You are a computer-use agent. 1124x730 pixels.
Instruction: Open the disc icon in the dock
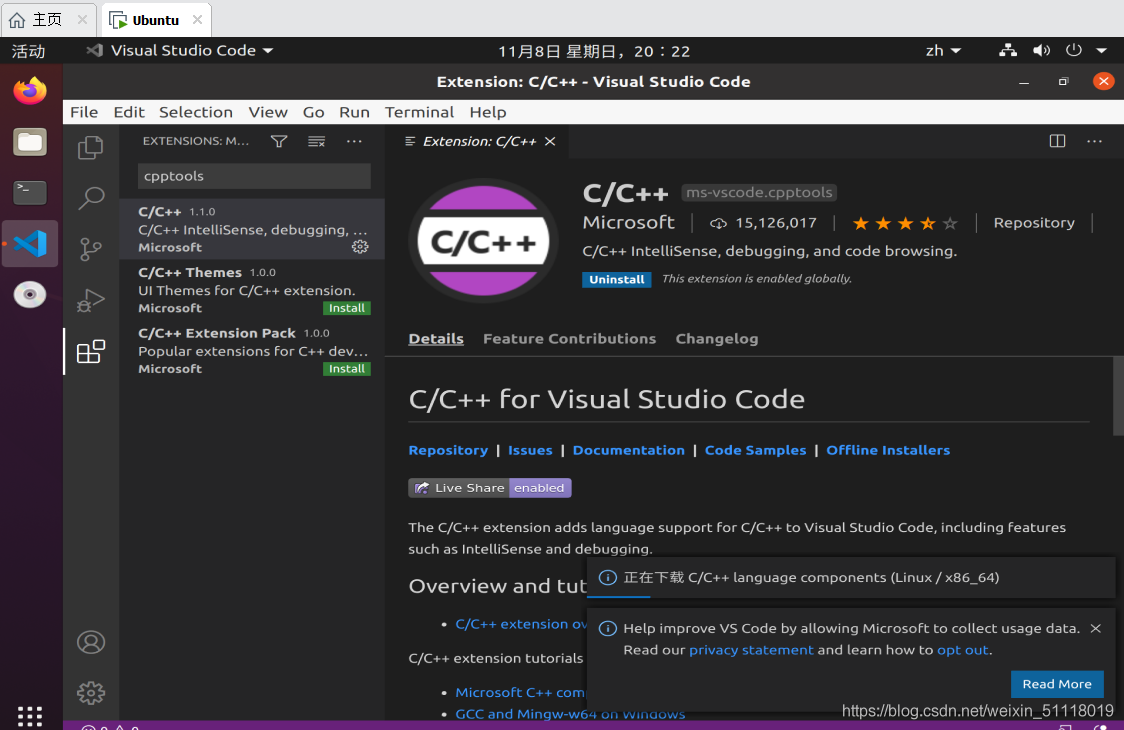point(29,295)
